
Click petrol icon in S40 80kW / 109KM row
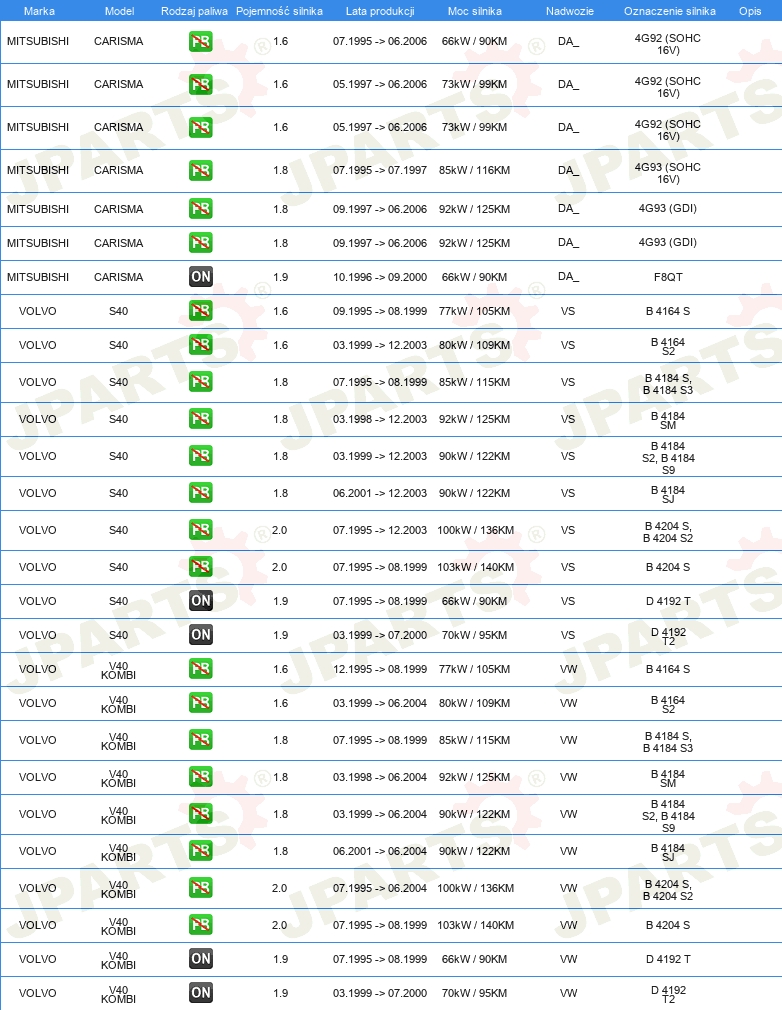[x=201, y=345]
